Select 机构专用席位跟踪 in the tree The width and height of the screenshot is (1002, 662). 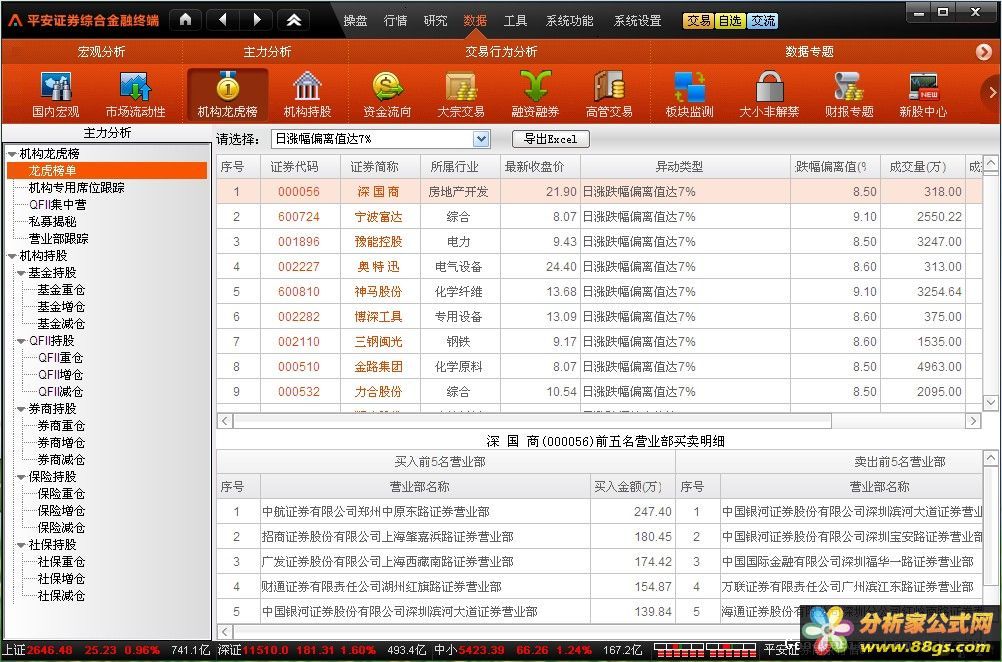pyautogui.click(x=77, y=188)
